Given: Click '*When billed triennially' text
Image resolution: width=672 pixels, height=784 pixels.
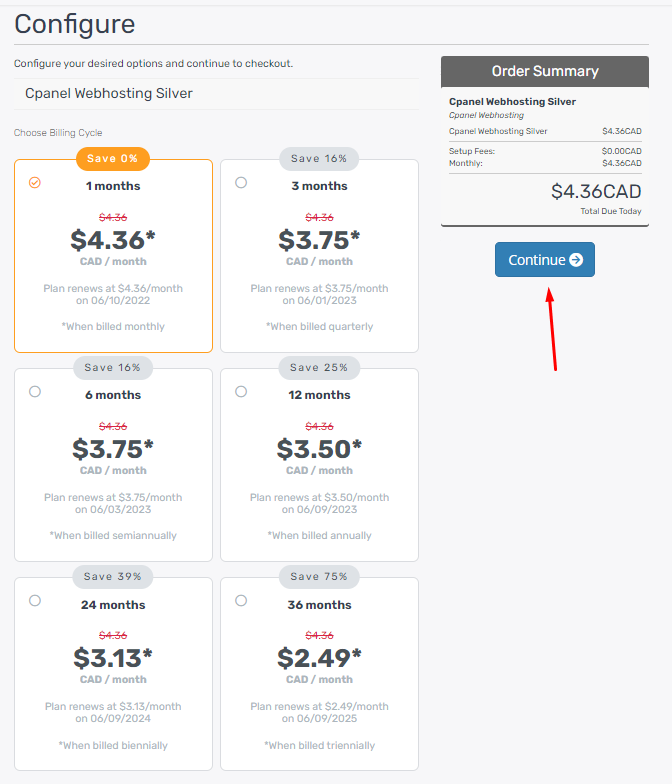Looking at the screenshot, I should click(320, 746).
